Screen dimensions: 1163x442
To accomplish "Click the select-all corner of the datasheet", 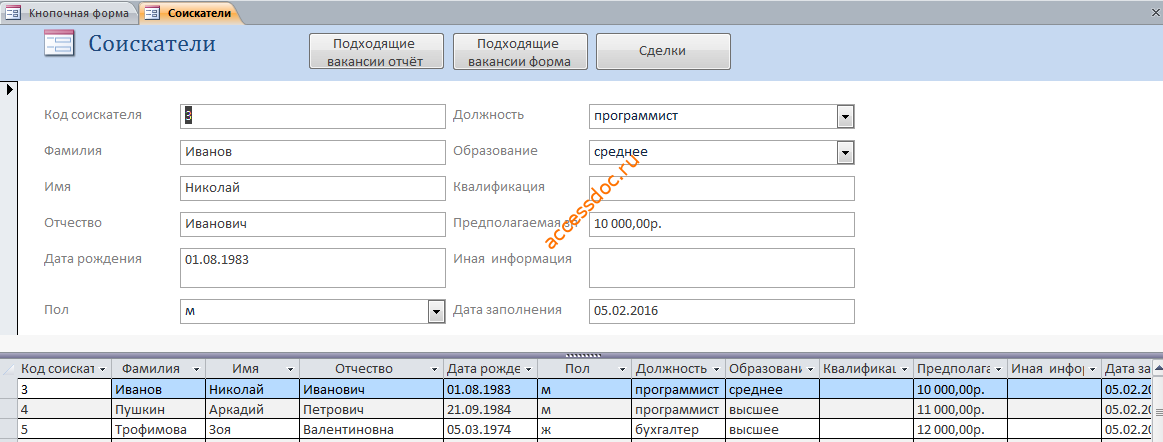I will click(9, 369).
